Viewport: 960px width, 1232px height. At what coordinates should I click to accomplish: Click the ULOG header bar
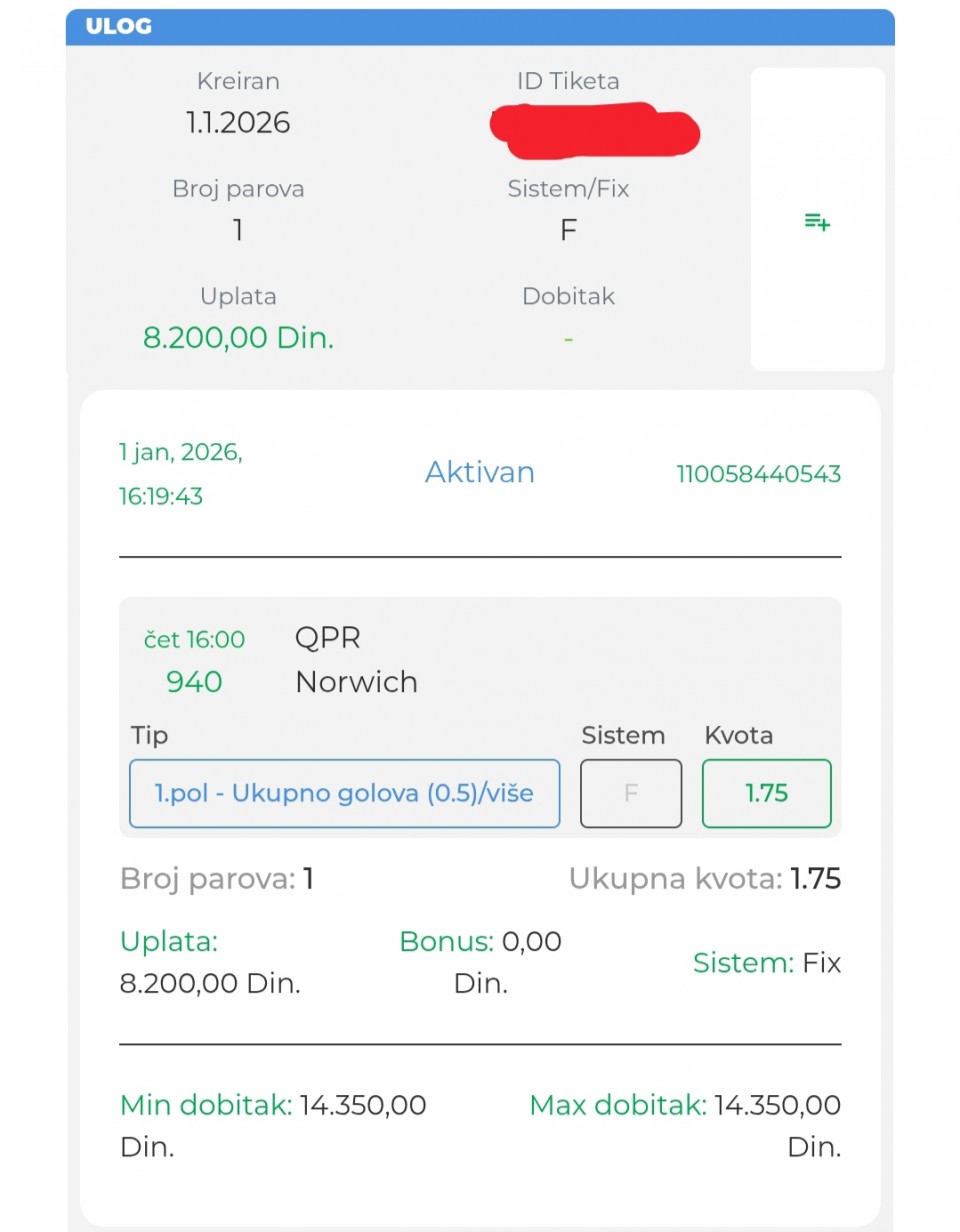[x=480, y=27]
